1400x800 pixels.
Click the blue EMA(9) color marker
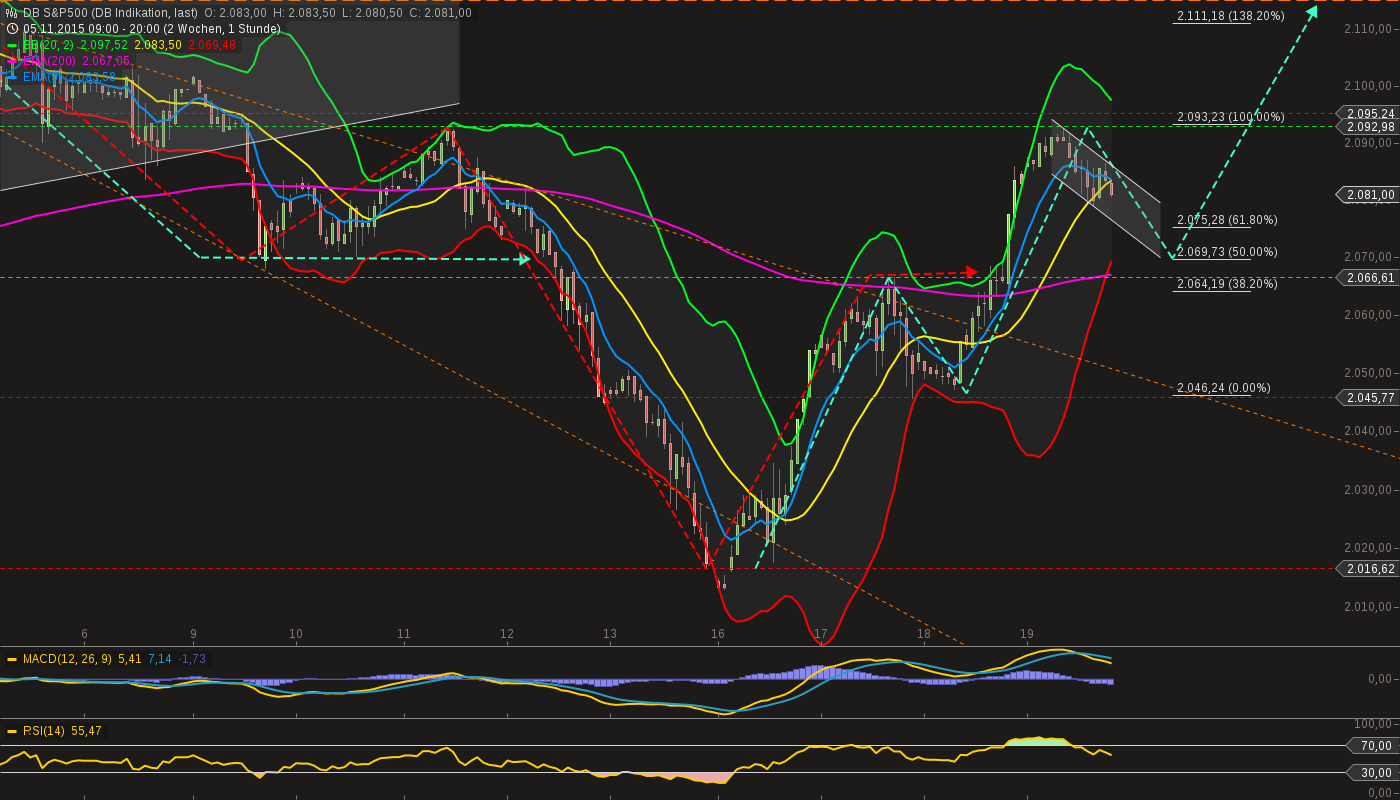[13, 77]
